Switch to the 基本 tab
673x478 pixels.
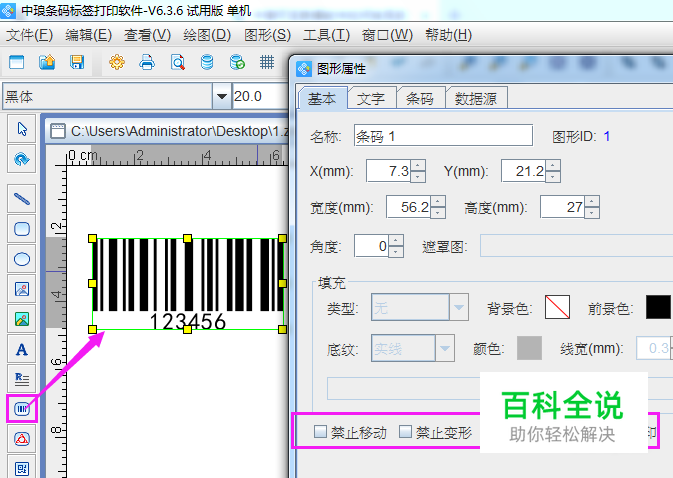pyautogui.click(x=322, y=99)
